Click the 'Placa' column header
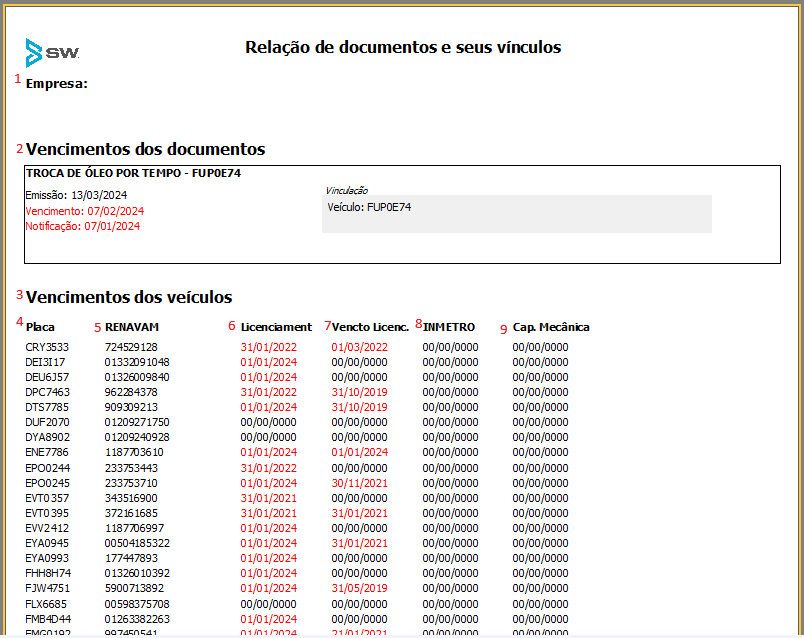 [x=40, y=327]
